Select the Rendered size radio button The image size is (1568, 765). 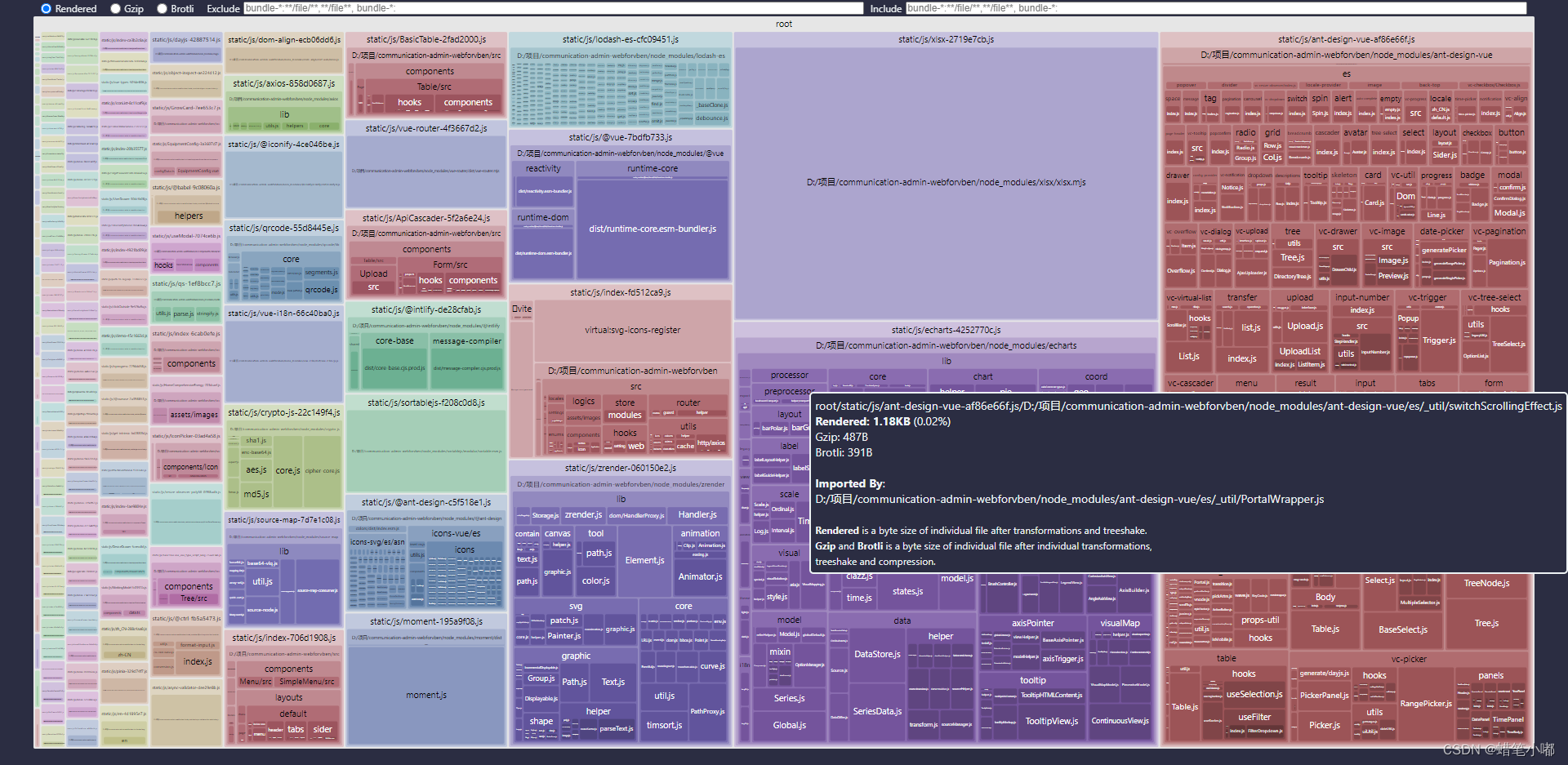point(45,9)
